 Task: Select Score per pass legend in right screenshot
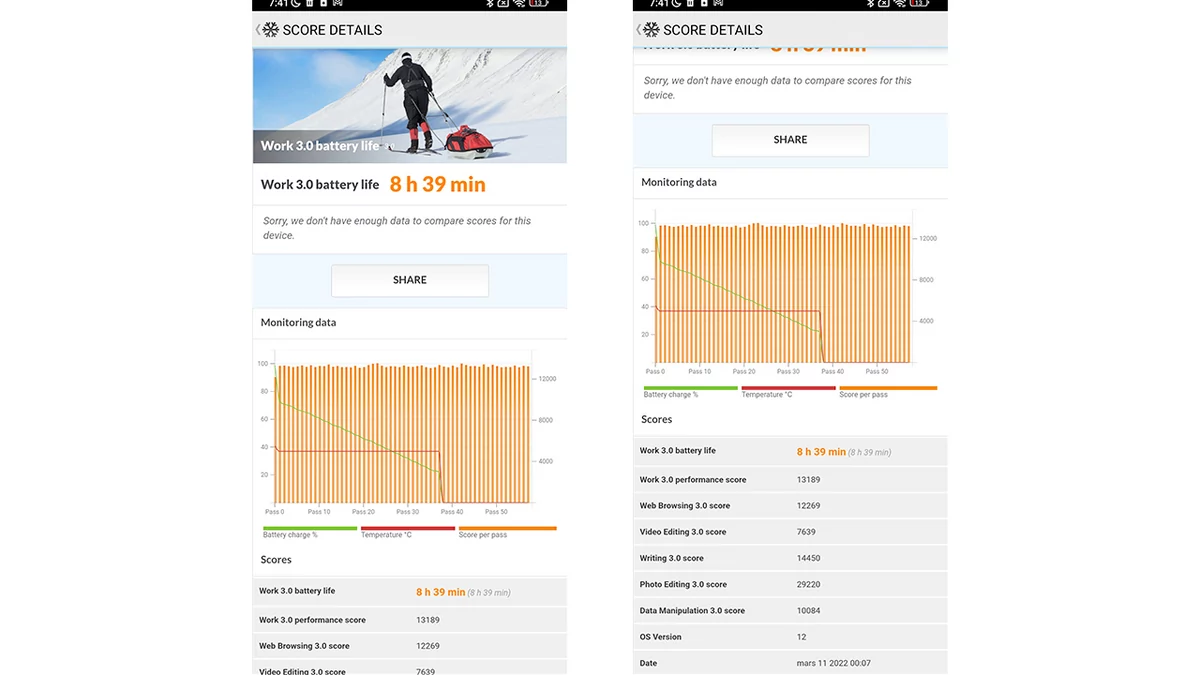[x=888, y=392]
